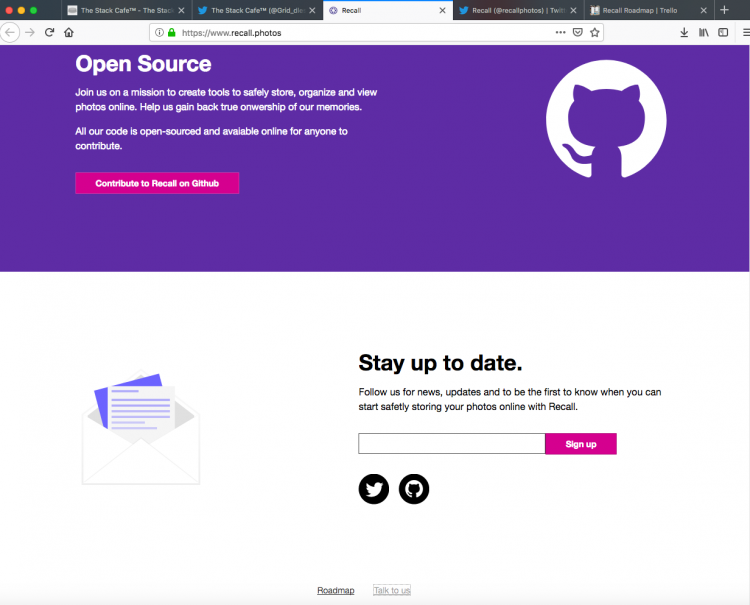Reload the current page
750x605 pixels.
[x=49, y=33]
